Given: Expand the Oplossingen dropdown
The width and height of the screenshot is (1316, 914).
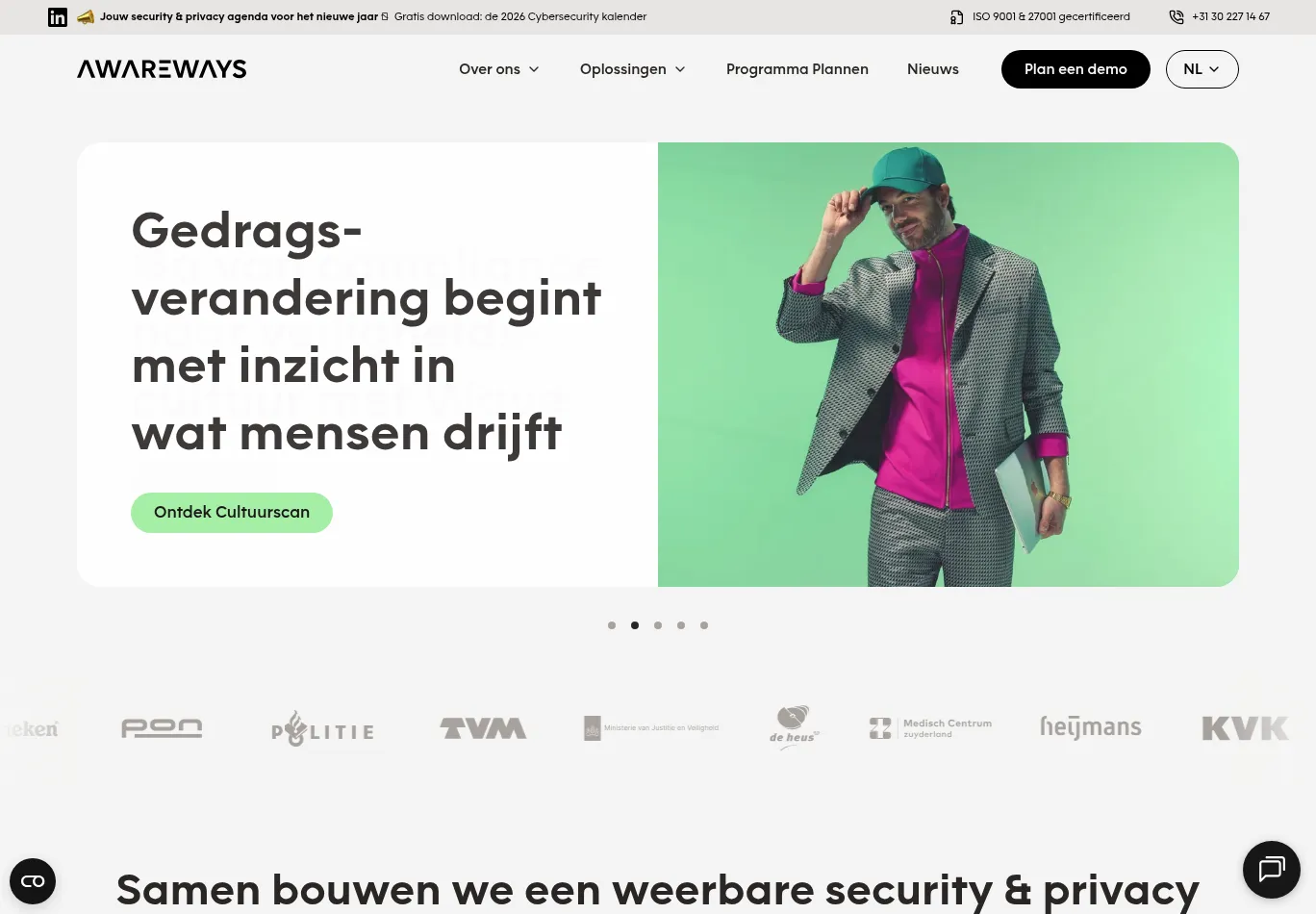Looking at the screenshot, I should point(633,69).
